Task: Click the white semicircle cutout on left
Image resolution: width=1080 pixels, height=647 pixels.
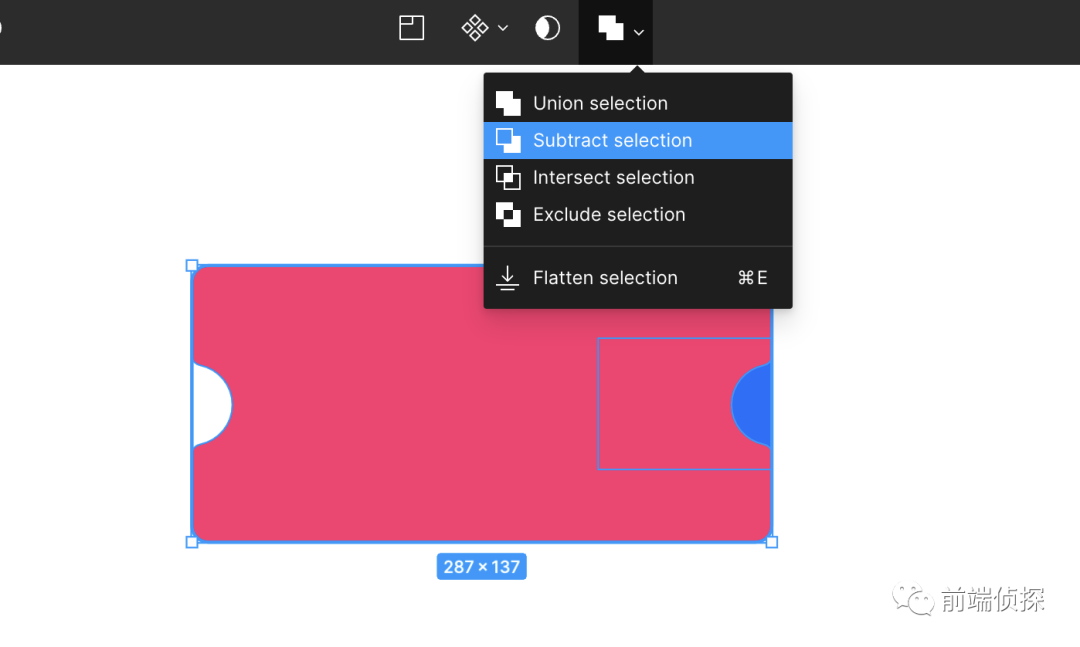Action: tap(211, 404)
